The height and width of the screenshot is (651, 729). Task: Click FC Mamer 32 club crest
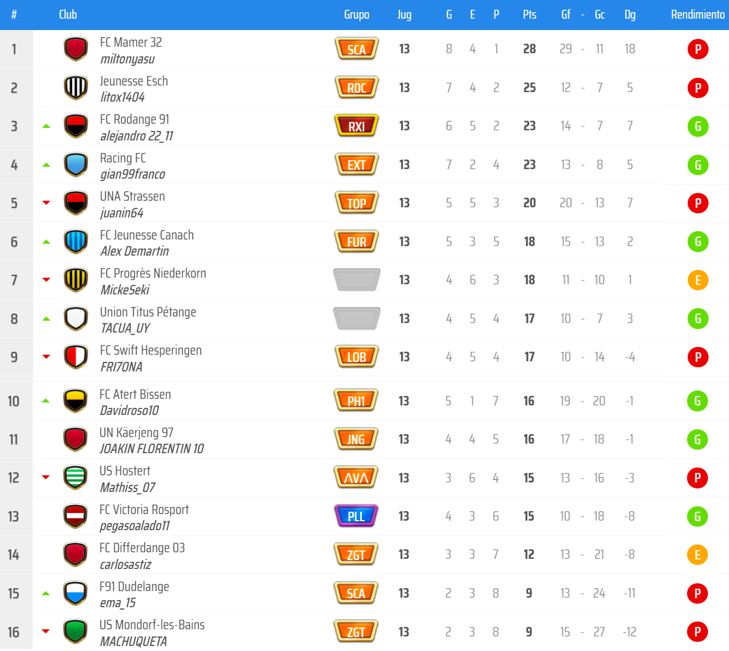pos(76,49)
